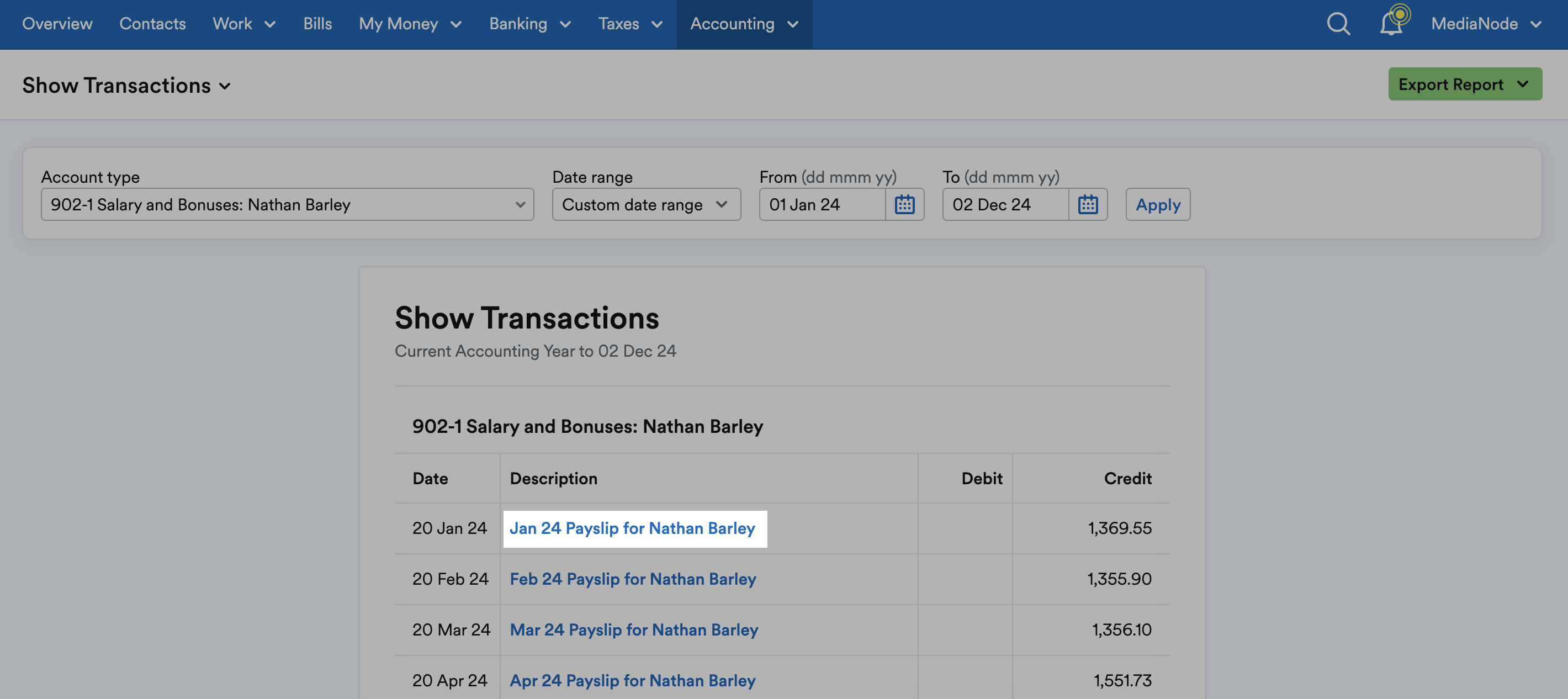
Task: Open the search magnifier icon
Action: point(1338,24)
